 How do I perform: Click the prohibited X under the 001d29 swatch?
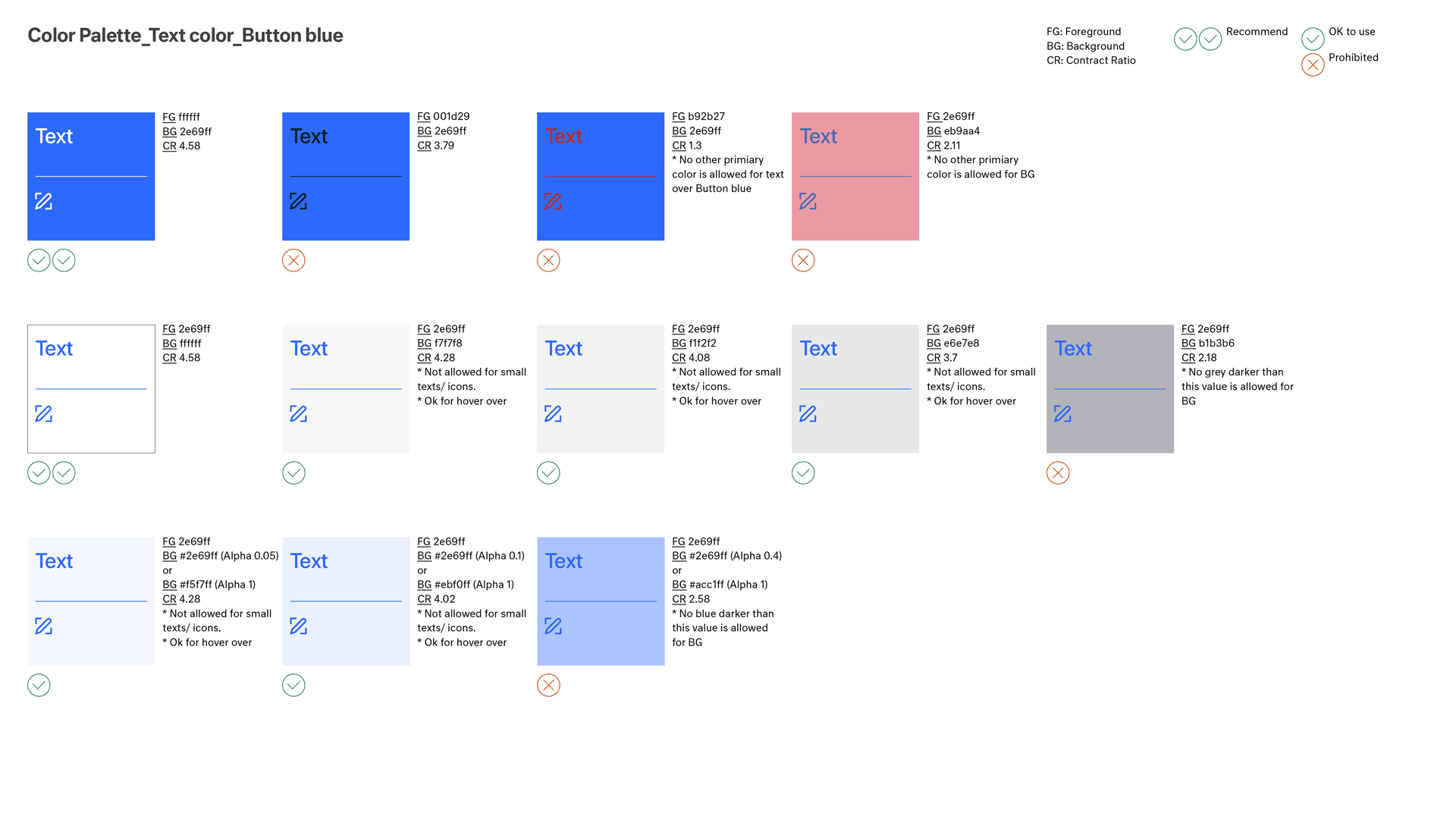[x=293, y=260]
